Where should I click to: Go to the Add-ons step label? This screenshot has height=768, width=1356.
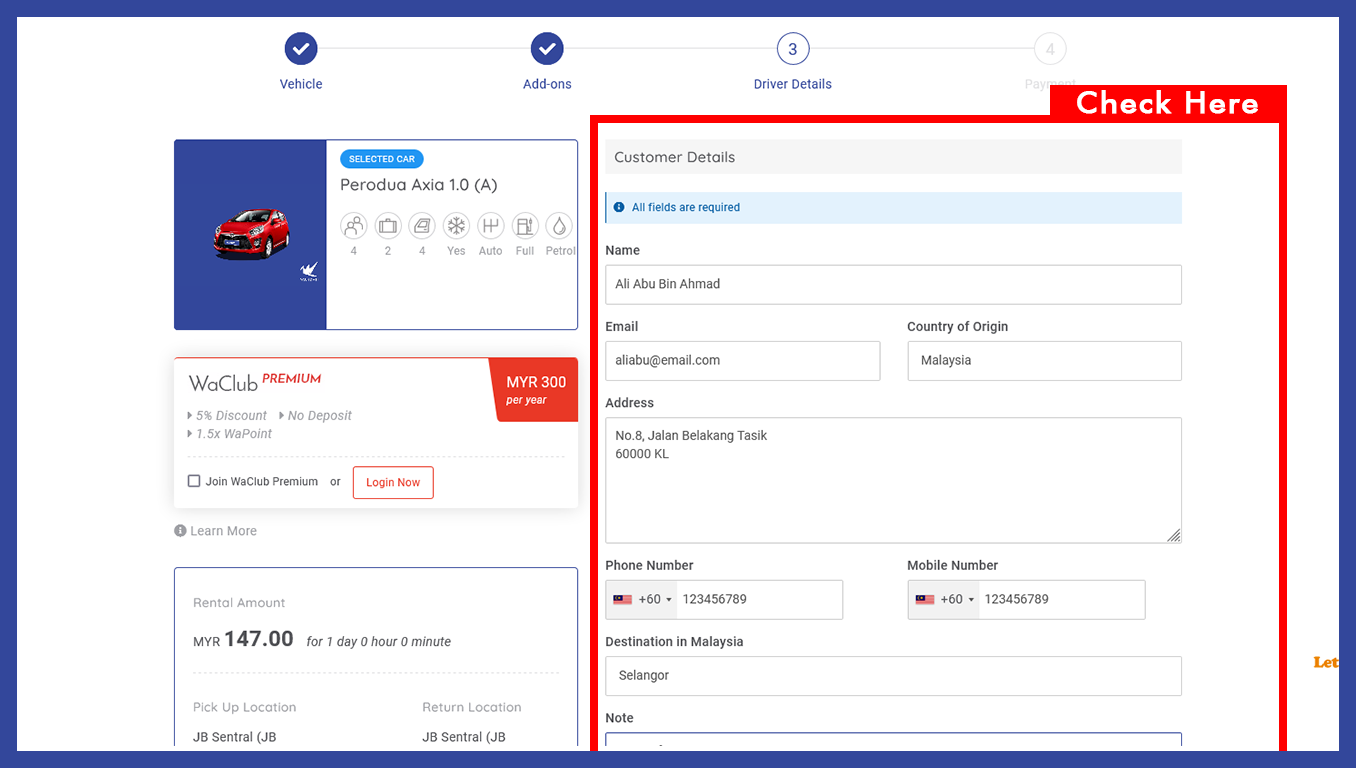(547, 84)
